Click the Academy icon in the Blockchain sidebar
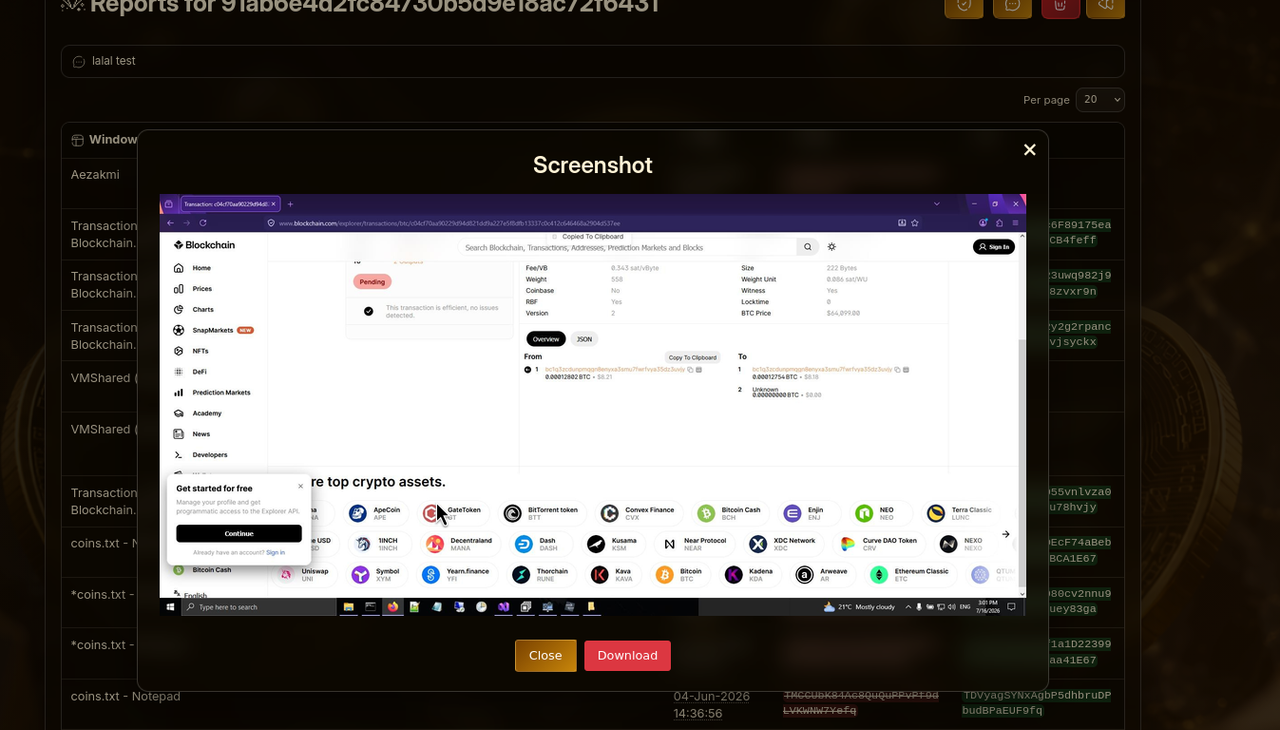The width and height of the screenshot is (1280, 730). (x=178, y=413)
